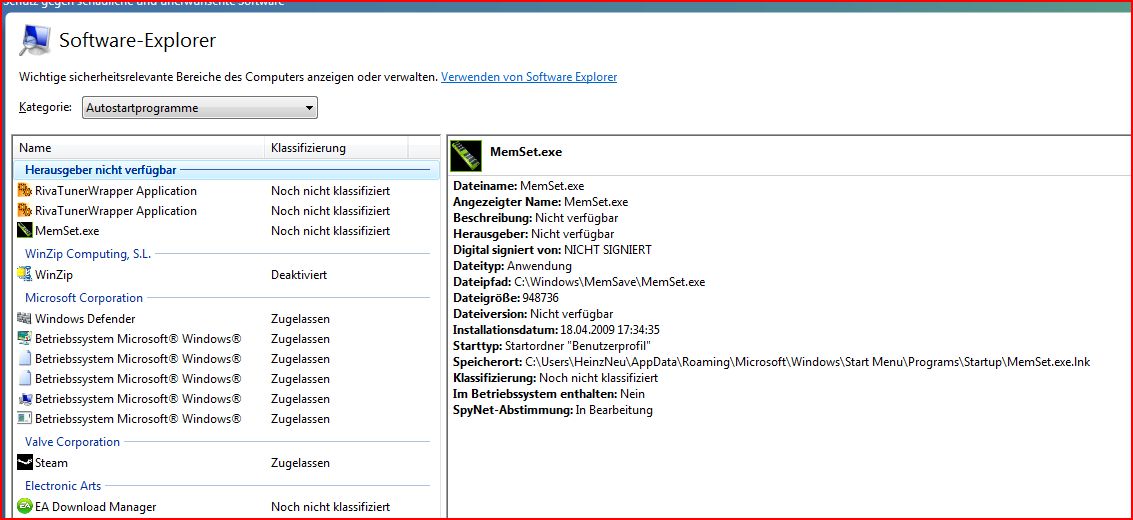Viewport: 1133px width, 520px height.
Task: Click the Angezeigter Name detail line
Action: pos(540,202)
